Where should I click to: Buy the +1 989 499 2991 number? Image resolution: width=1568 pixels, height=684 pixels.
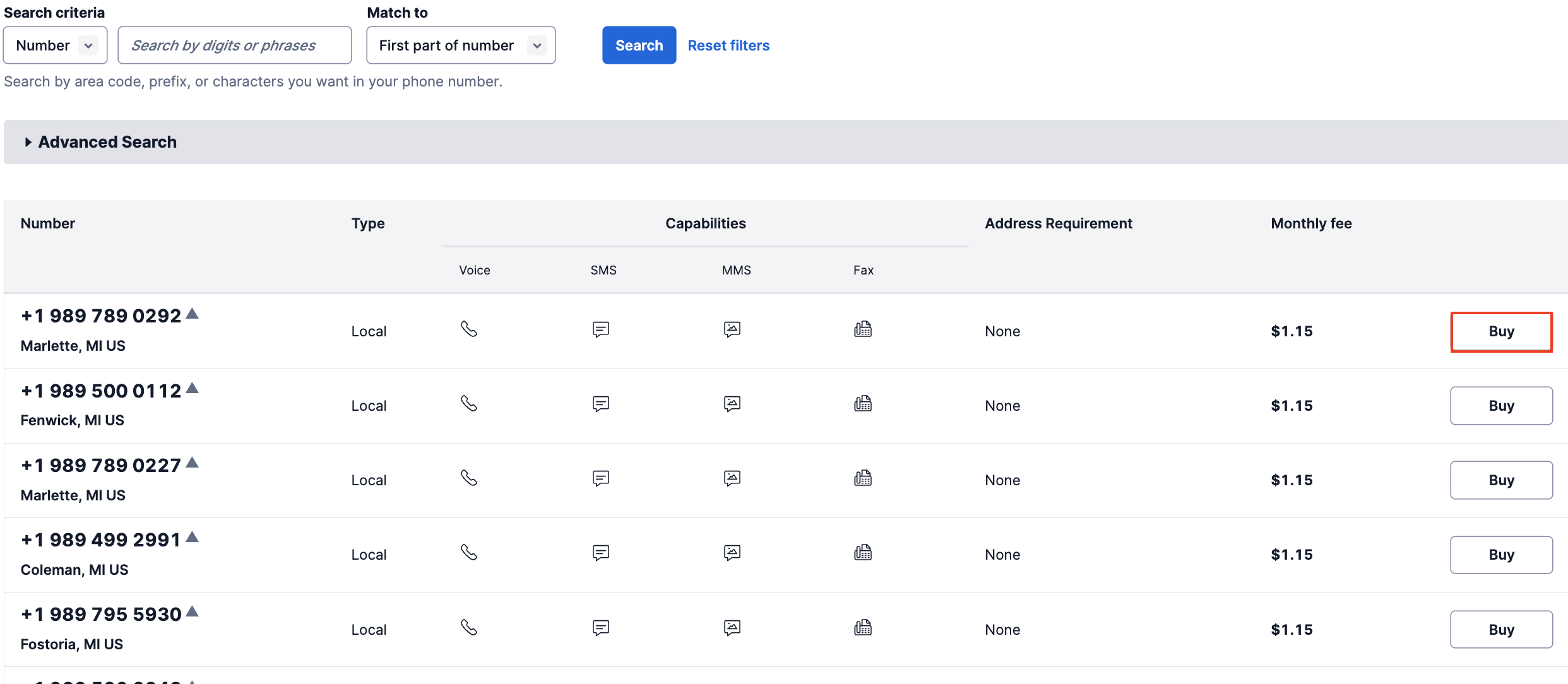pyautogui.click(x=1500, y=555)
